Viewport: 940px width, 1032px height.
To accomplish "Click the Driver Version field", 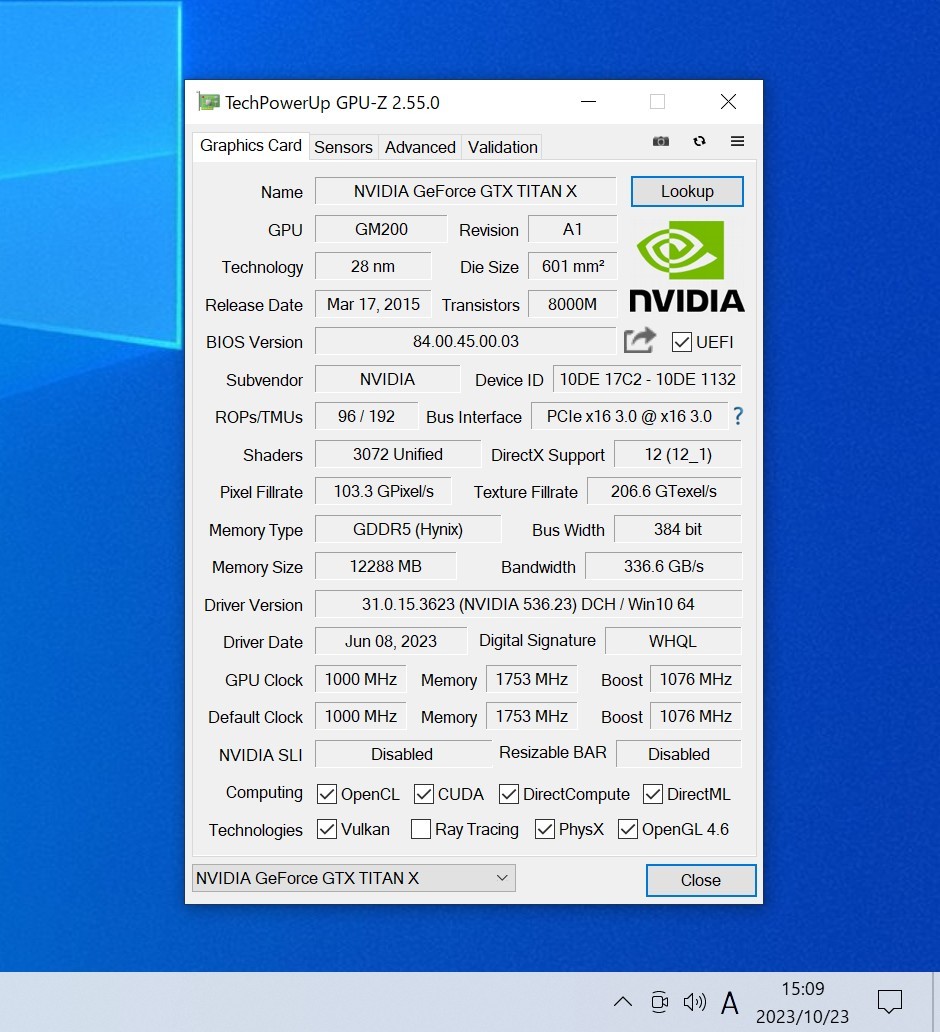I will (x=528, y=604).
